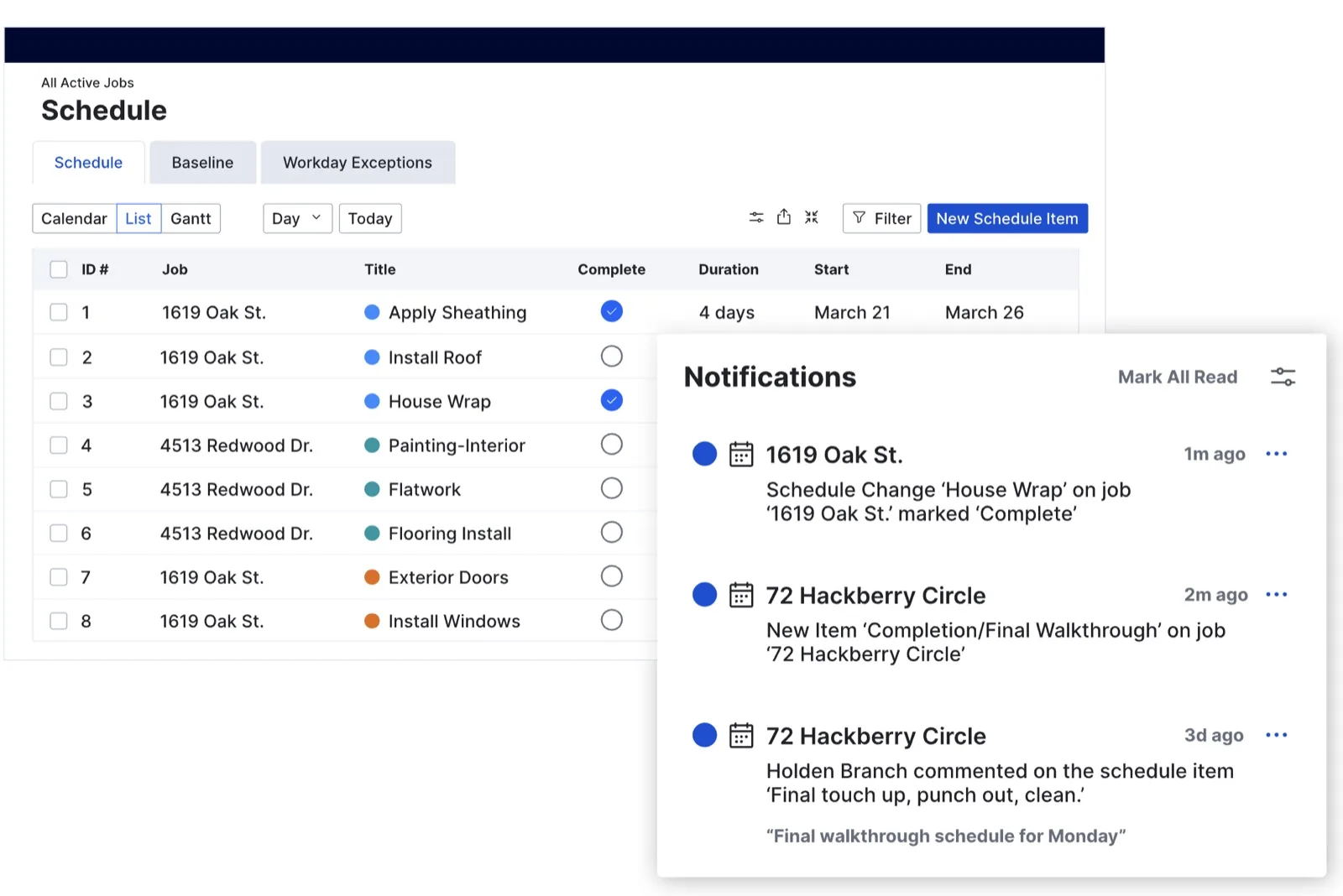Click the Job column header
Screen dimensions: 1343x896
[x=175, y=269]
